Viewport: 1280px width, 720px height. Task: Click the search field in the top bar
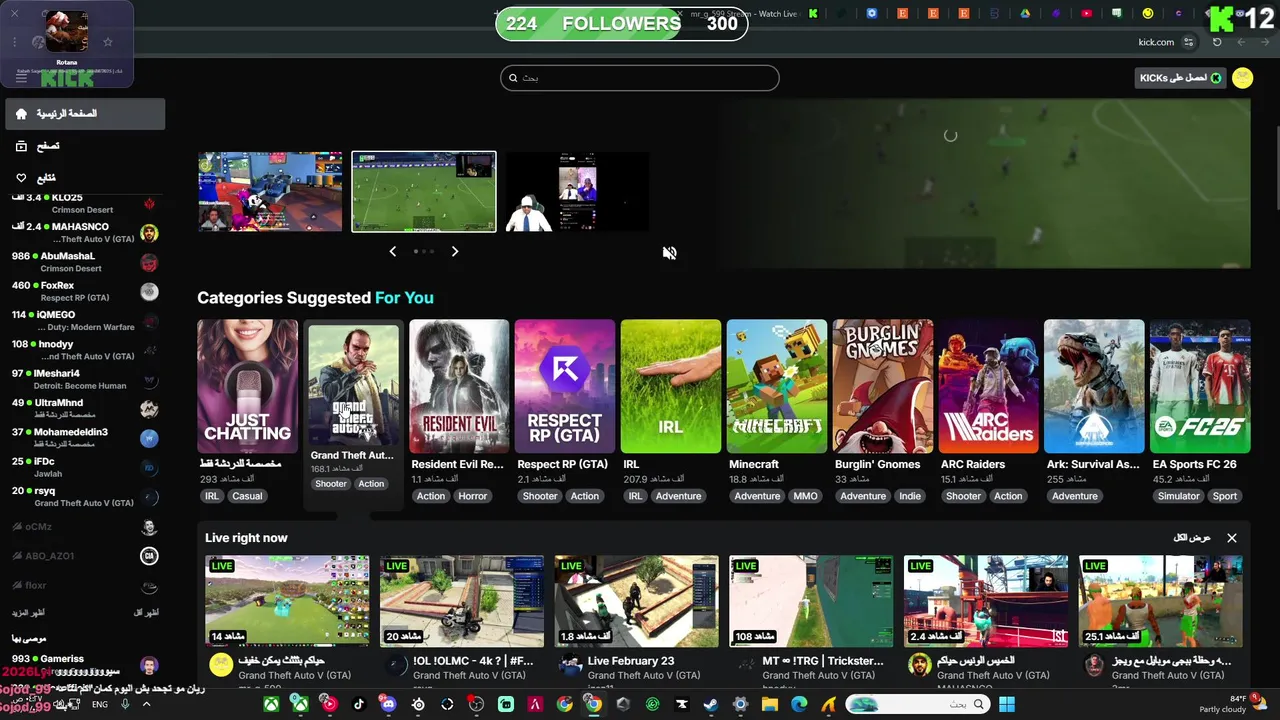pos(640,78)
